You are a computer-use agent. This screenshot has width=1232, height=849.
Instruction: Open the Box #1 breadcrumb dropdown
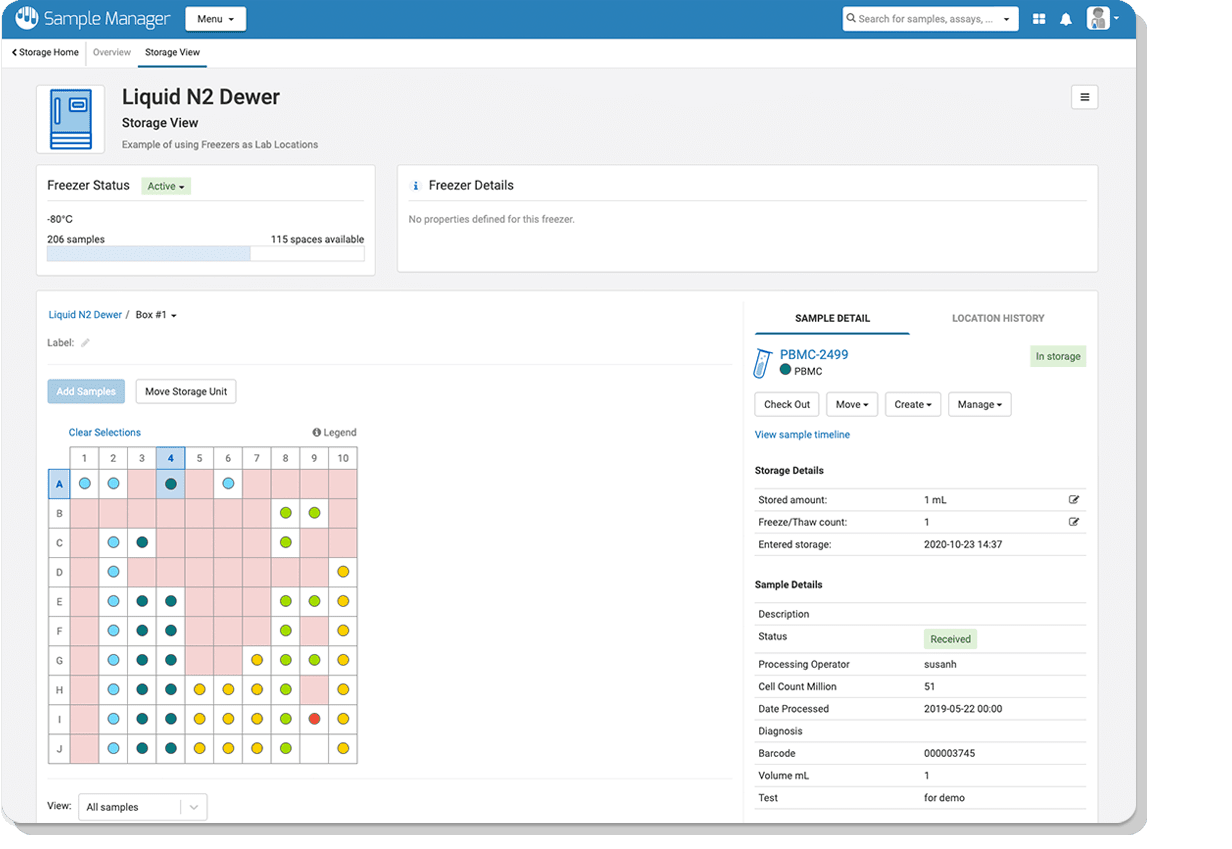pyautogui.click(x=156, y=315)
